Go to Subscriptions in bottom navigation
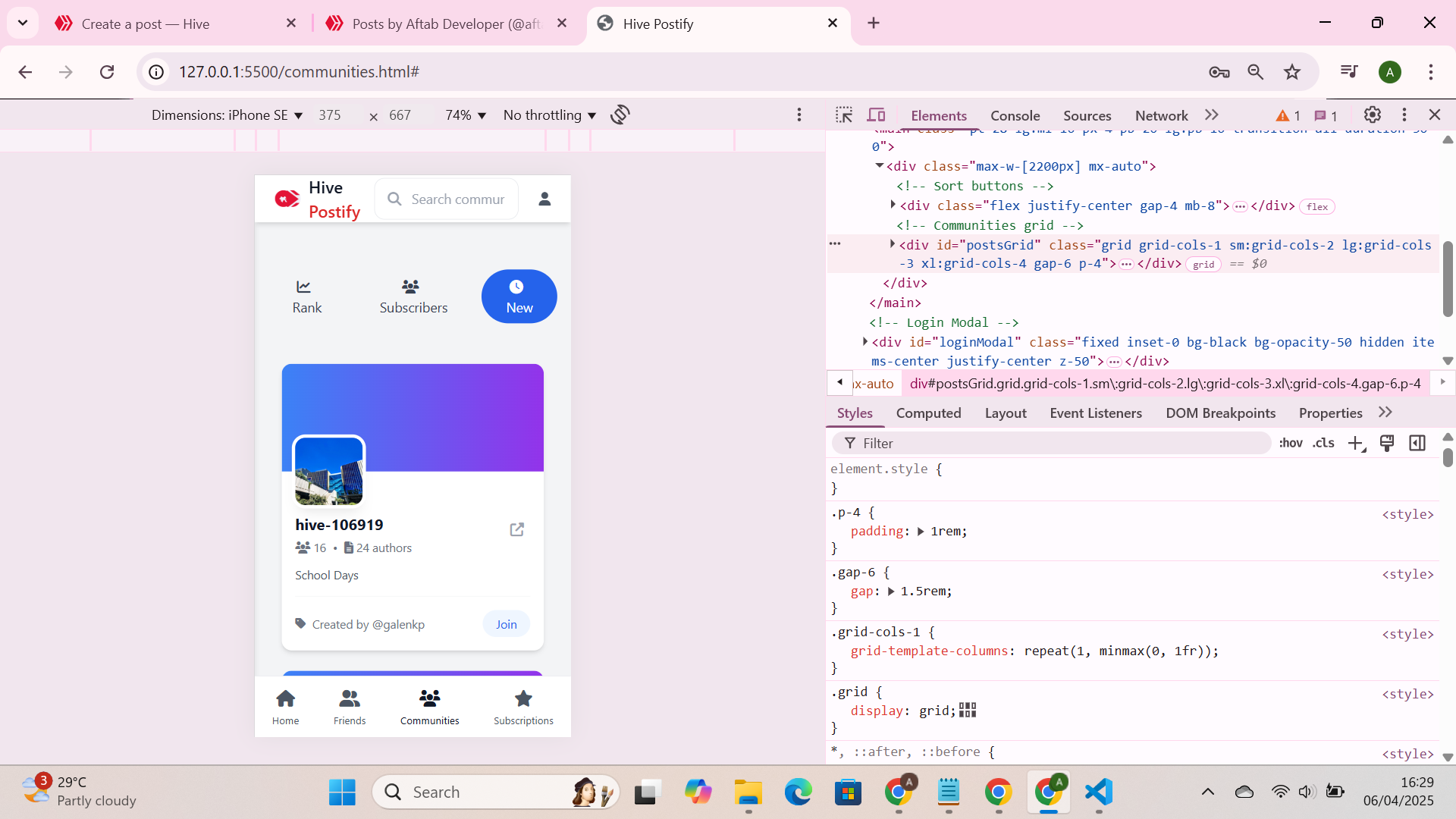The height and width of the screenshot is (819, 1456). (523, 707)
